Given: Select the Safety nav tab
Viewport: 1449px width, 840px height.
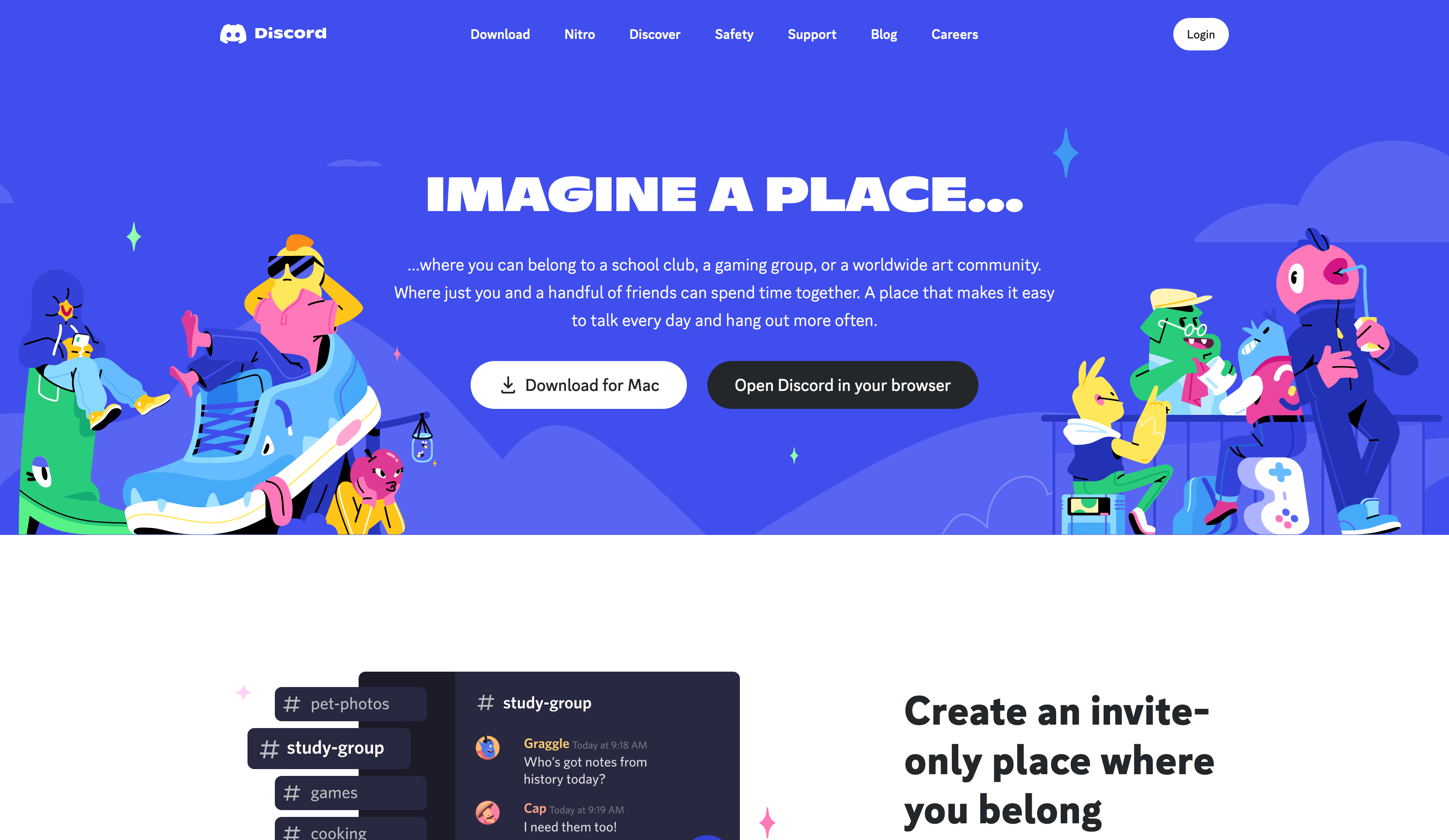Looking at the screenshot, I should (735, 34).
